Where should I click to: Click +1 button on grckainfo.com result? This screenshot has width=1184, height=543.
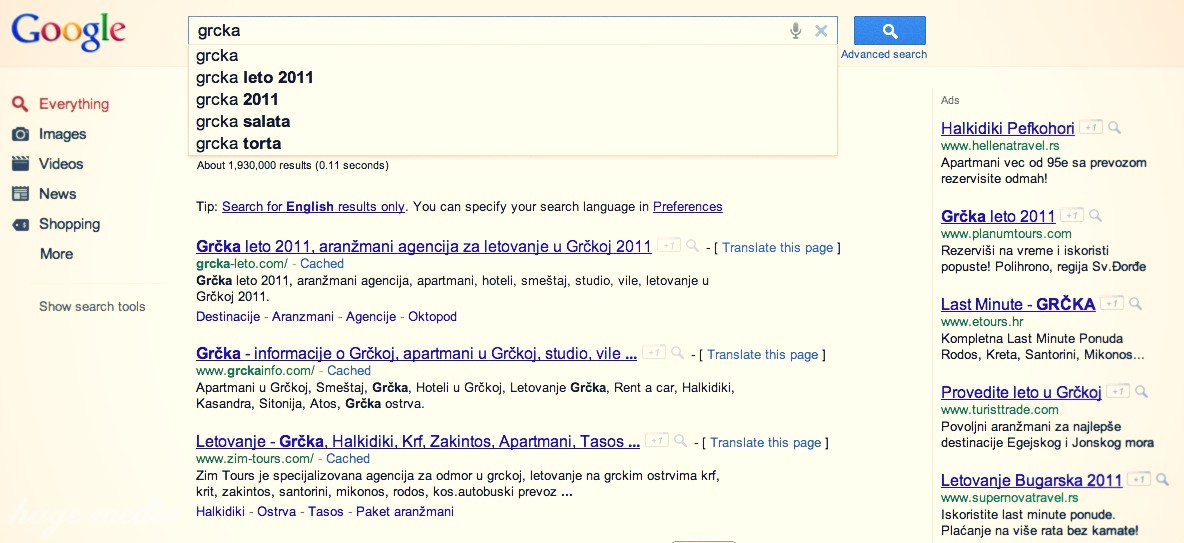[x=653, y=352]
